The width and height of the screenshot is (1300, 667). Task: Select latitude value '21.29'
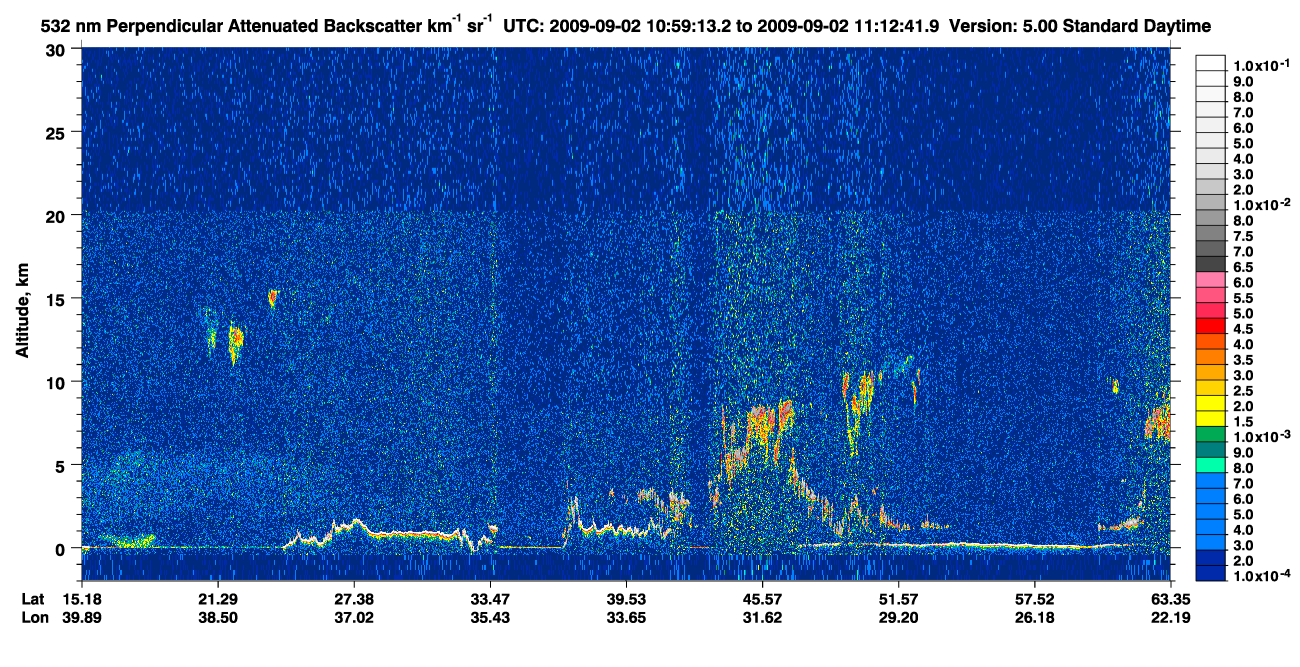tap(218, 598)
